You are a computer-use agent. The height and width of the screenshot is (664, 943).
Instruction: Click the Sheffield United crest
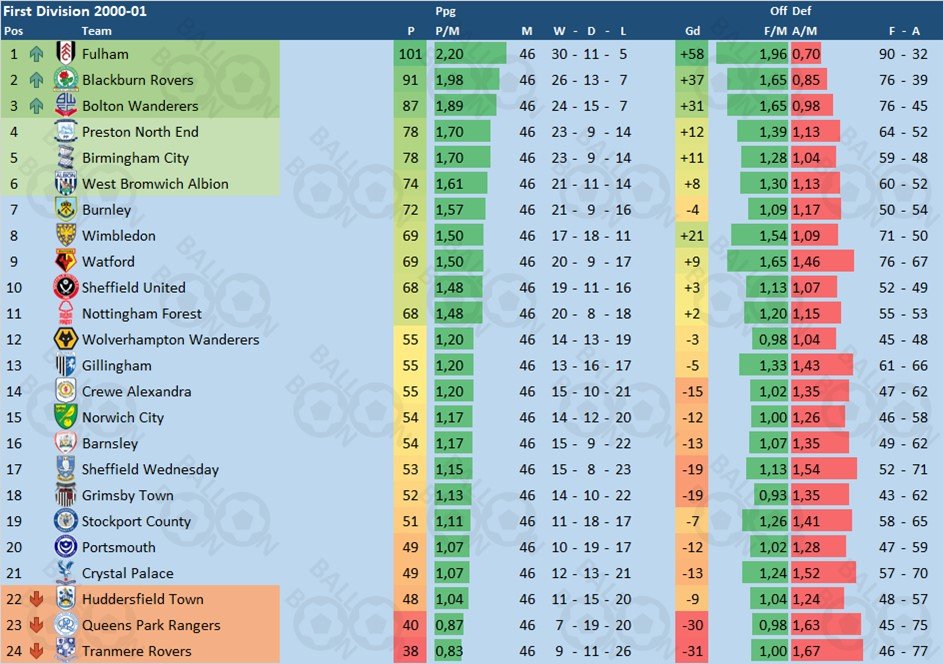pyautogui.click(x=66, y=287)
